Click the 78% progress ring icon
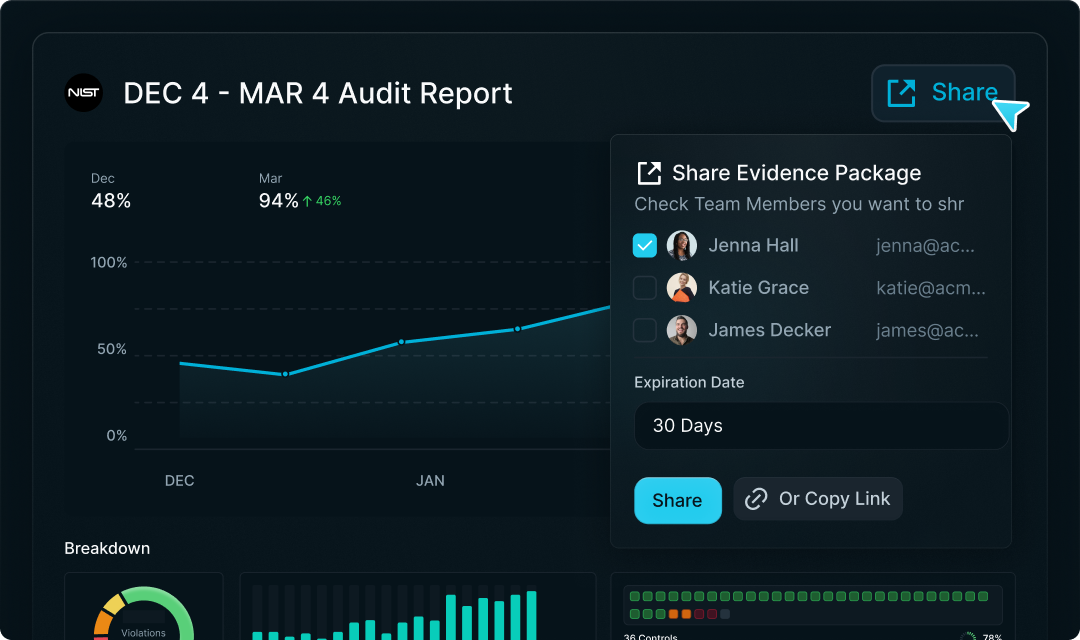 [968, 636]
